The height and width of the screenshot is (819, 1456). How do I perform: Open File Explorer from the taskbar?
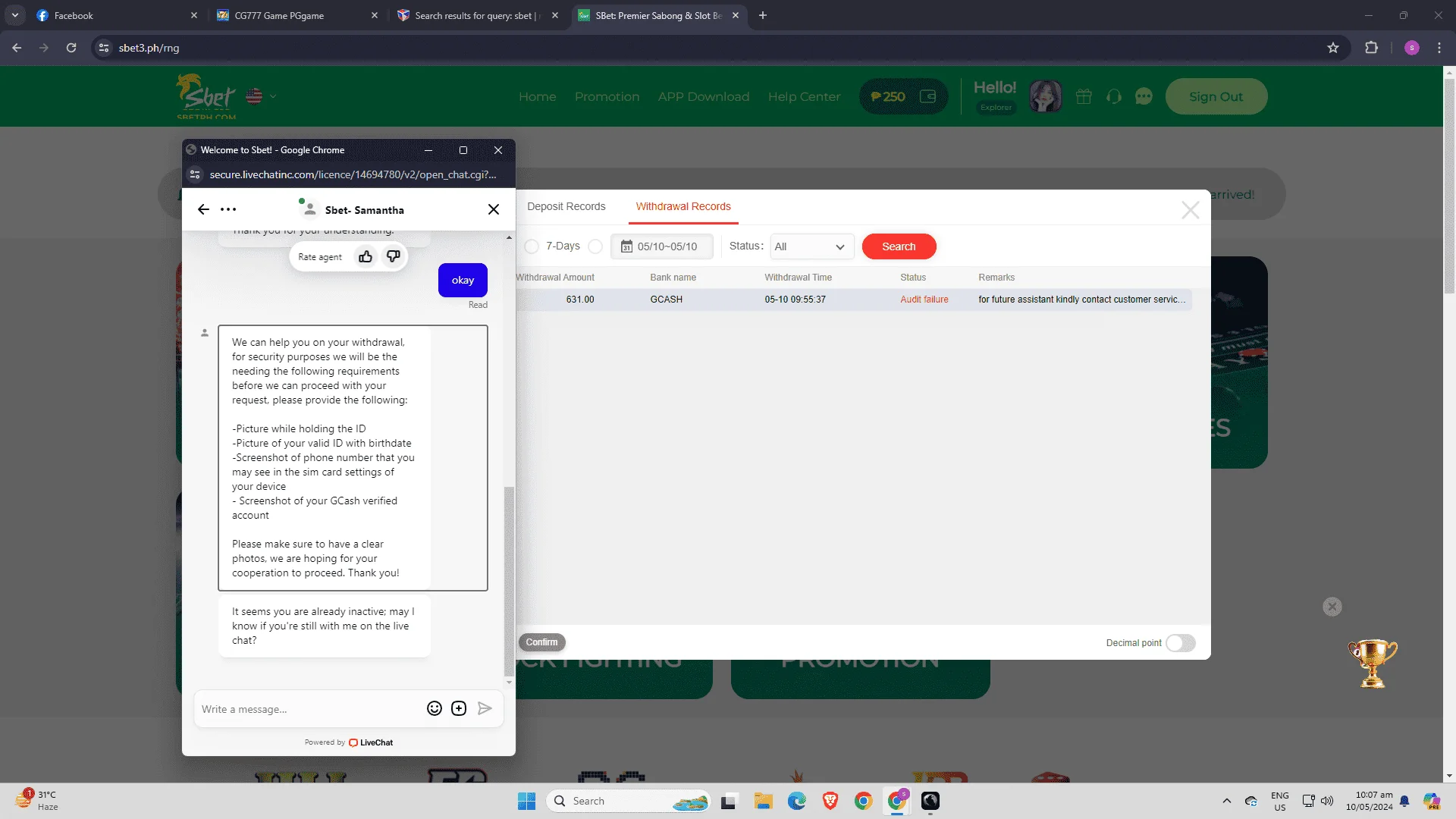(x=763, y=801)
